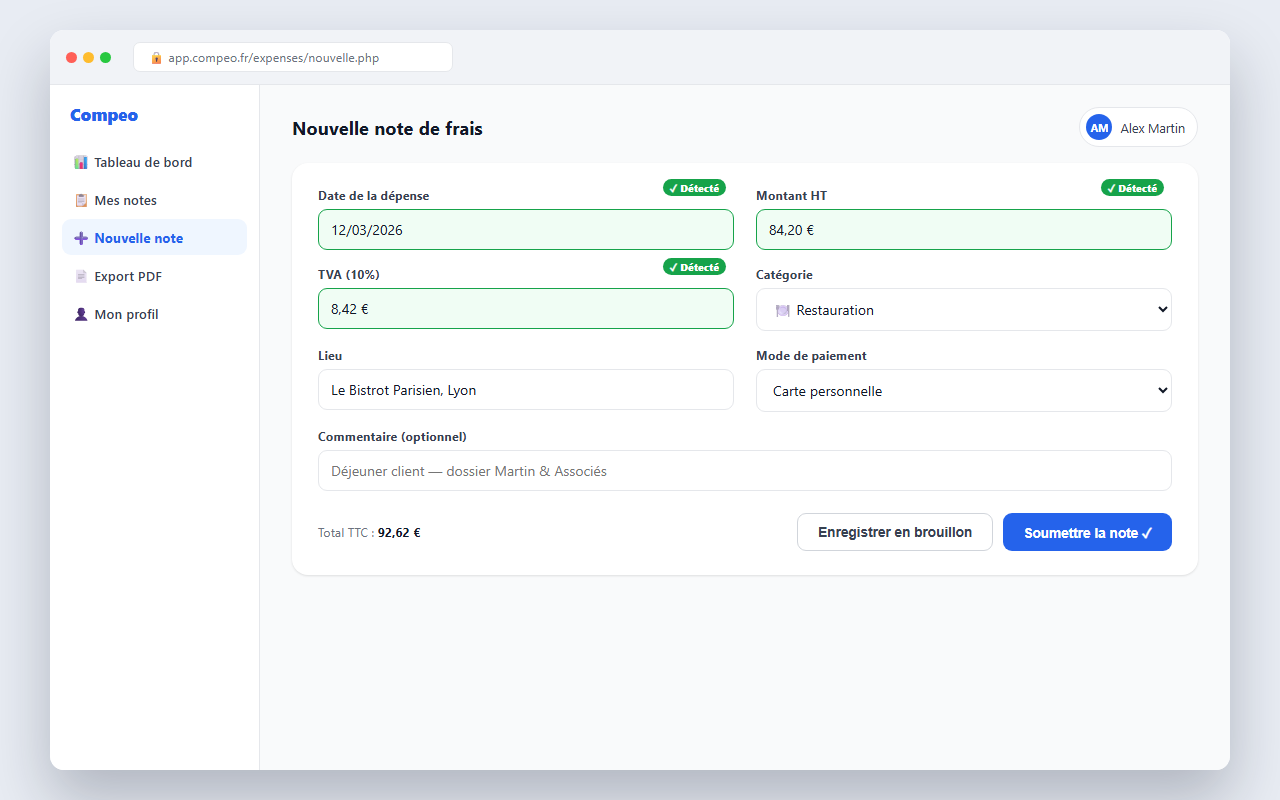This screenshot has width=1280, height=800.
Task: Click the Détecté badge above TVA field
Action: (694, 267)
